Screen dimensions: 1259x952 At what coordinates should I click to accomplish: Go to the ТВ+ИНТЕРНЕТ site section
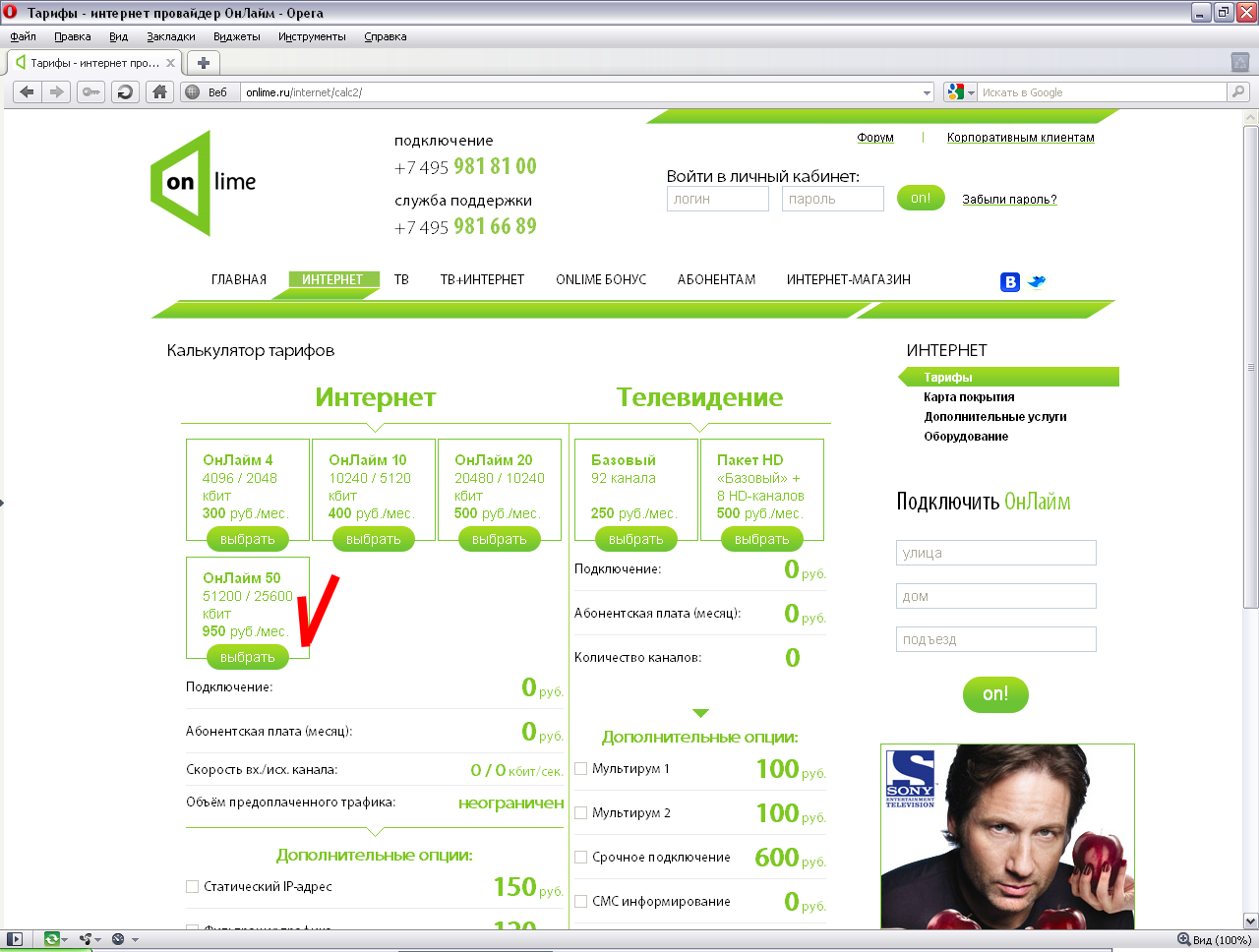click(482, 280)
